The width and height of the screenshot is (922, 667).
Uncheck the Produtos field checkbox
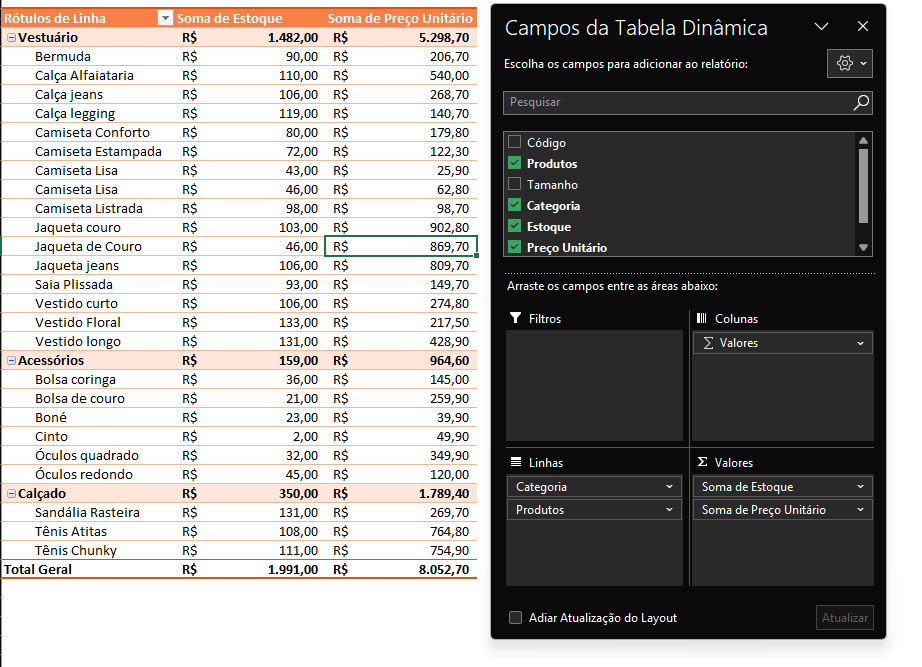pos(515,163)
